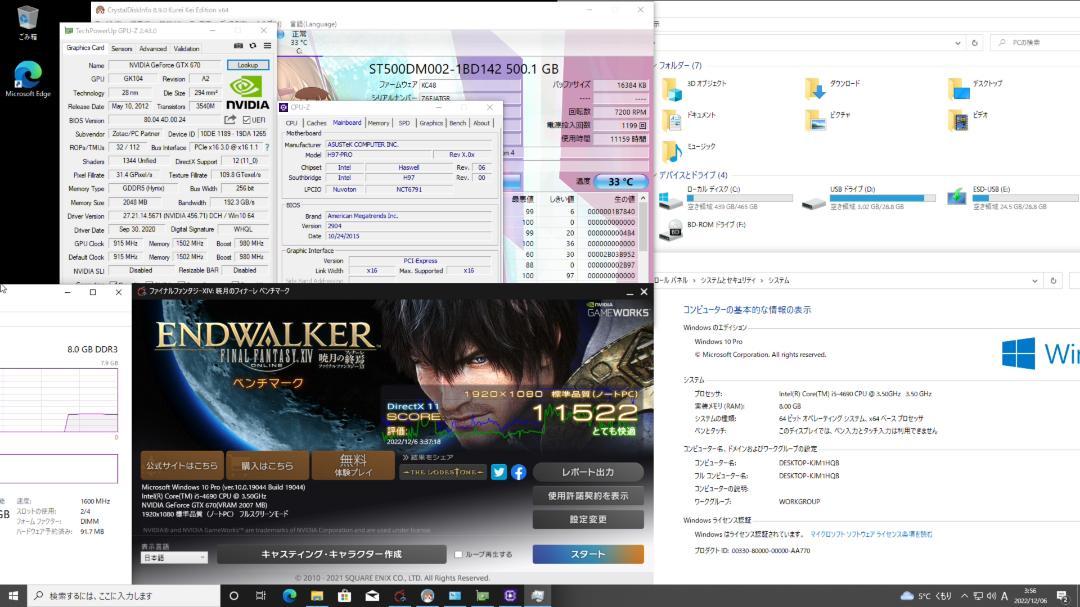The width and height of the screenshot is (1080, 607).
Task: Open 3D Objects folder icon
Action: pyautogui.click(x=672, y=88)
